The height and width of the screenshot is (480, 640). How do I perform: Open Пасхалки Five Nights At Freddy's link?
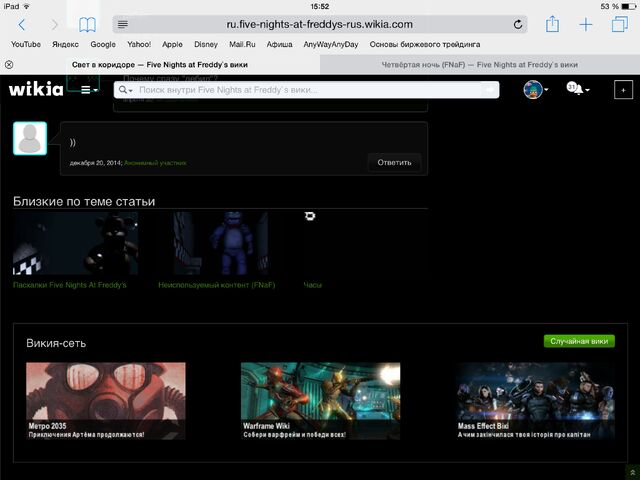coord(70,285)
